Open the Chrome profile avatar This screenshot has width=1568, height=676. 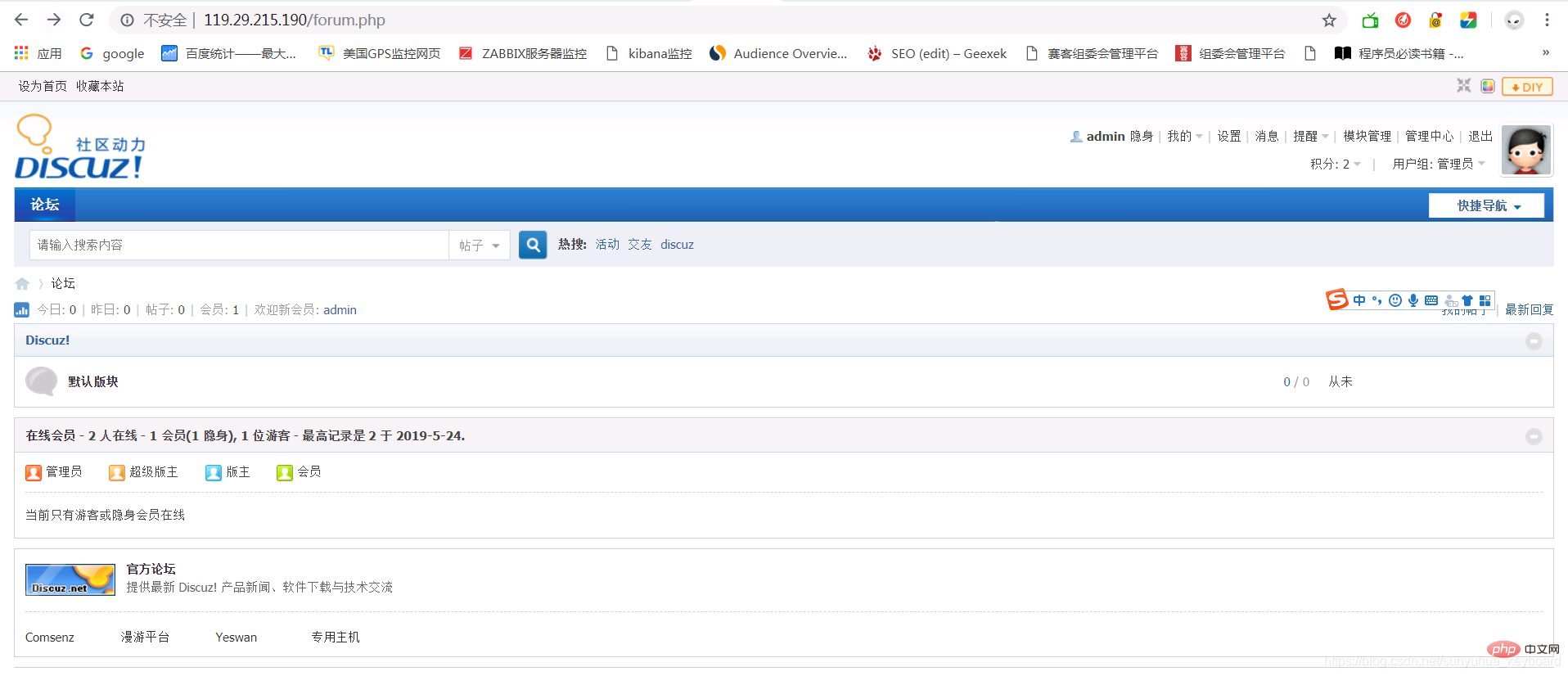[1514, 20]
